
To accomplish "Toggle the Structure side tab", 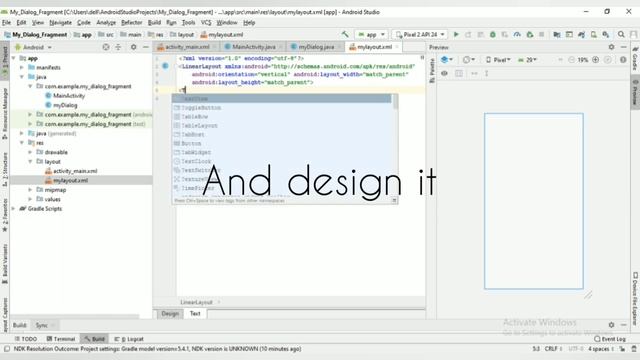I will click(4, 170).
